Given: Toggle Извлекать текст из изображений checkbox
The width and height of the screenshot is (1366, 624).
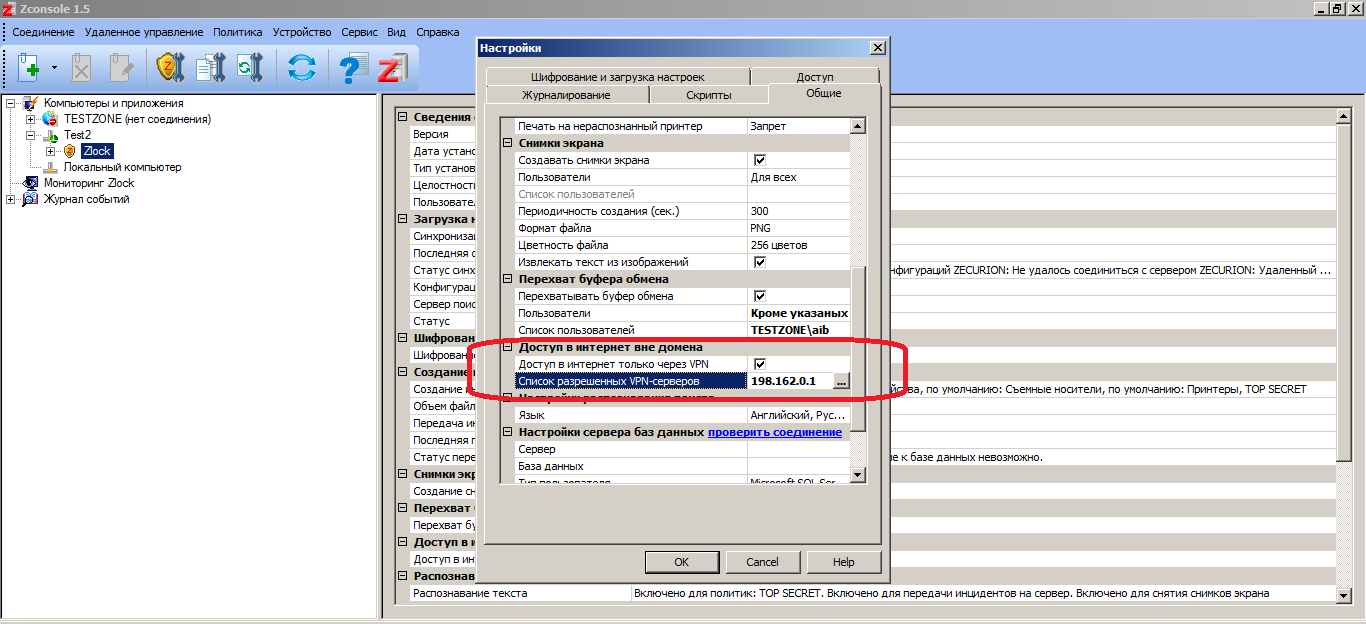Looking at the screenshot, I should coord(759,262).
